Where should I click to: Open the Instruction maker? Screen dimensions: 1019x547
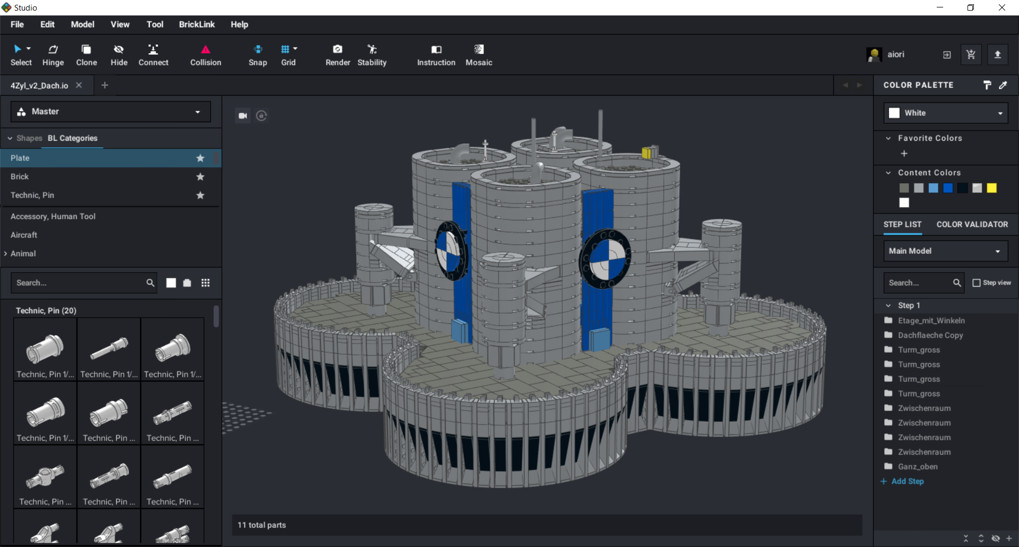coord(435,54)
